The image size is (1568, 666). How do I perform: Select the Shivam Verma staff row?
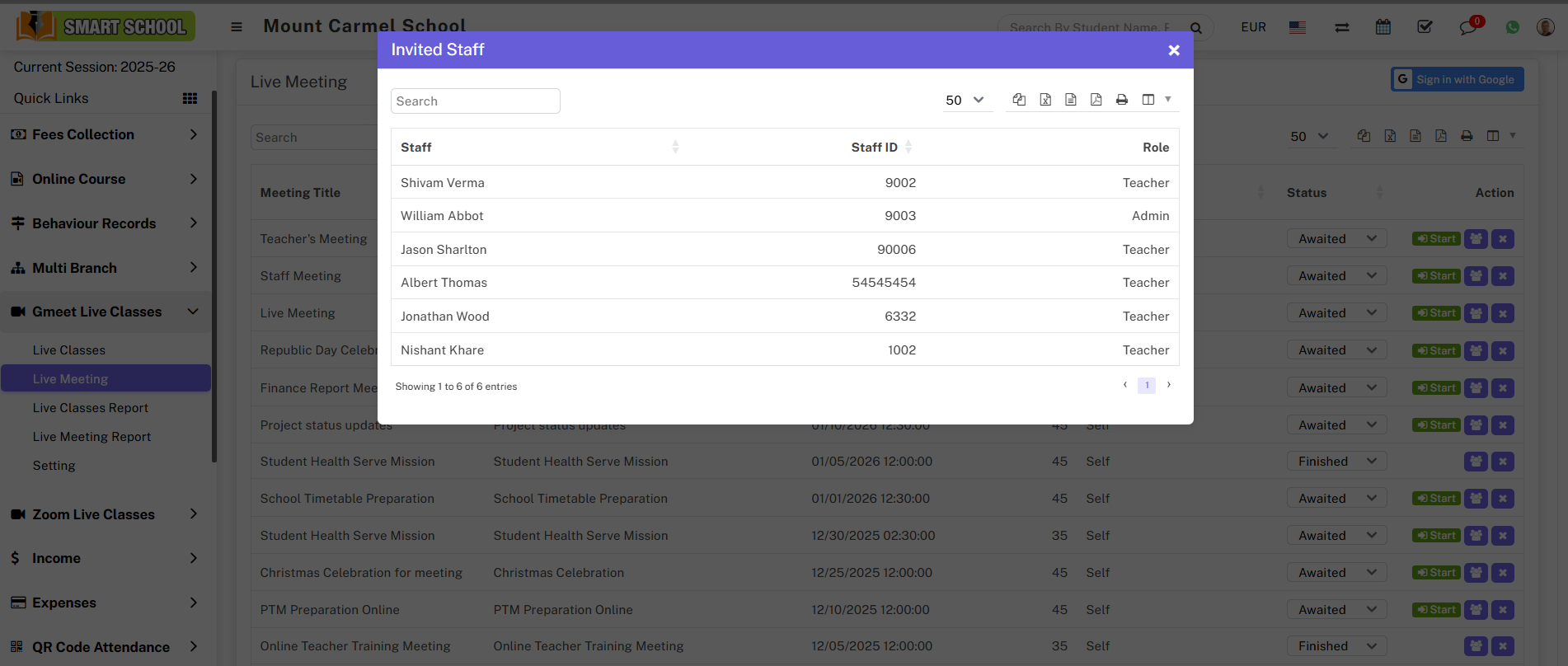[785, 183]
